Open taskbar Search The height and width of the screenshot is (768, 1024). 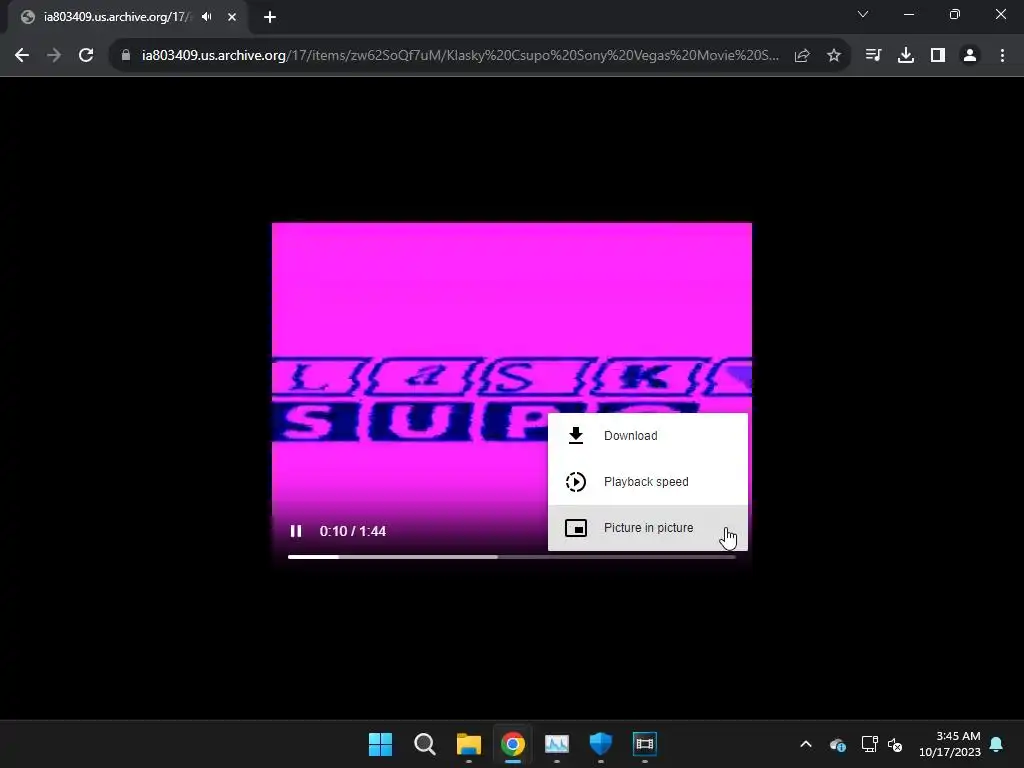click(424, 744)
